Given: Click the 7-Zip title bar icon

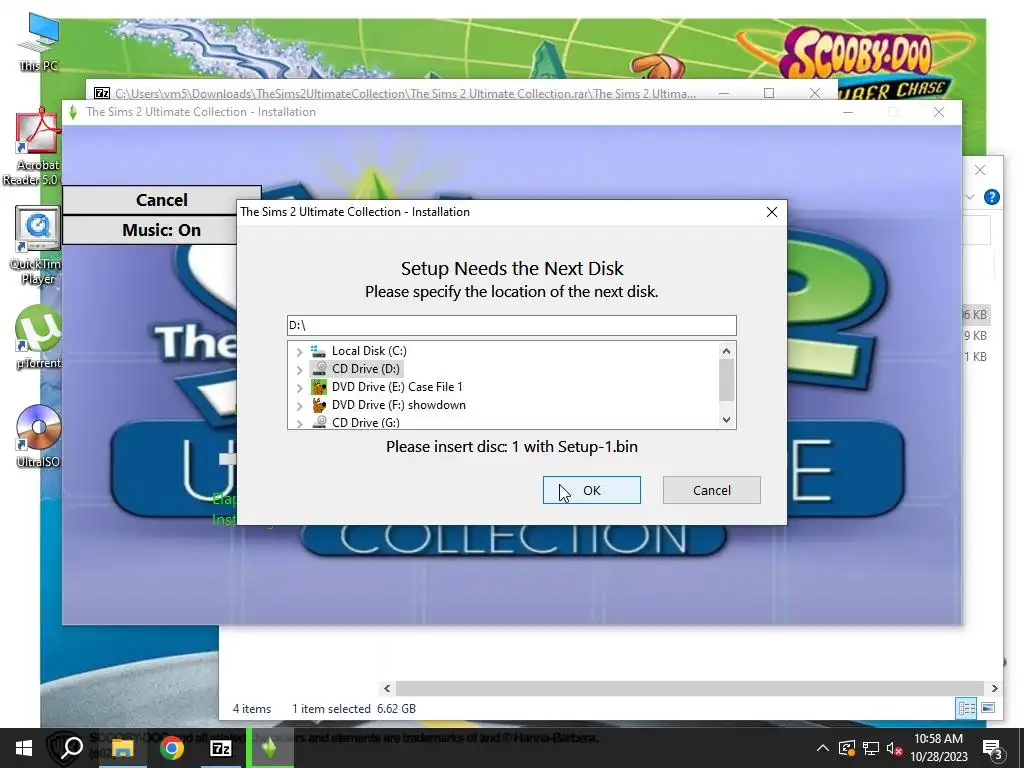Looking at the screenshot, I should 102,93.
